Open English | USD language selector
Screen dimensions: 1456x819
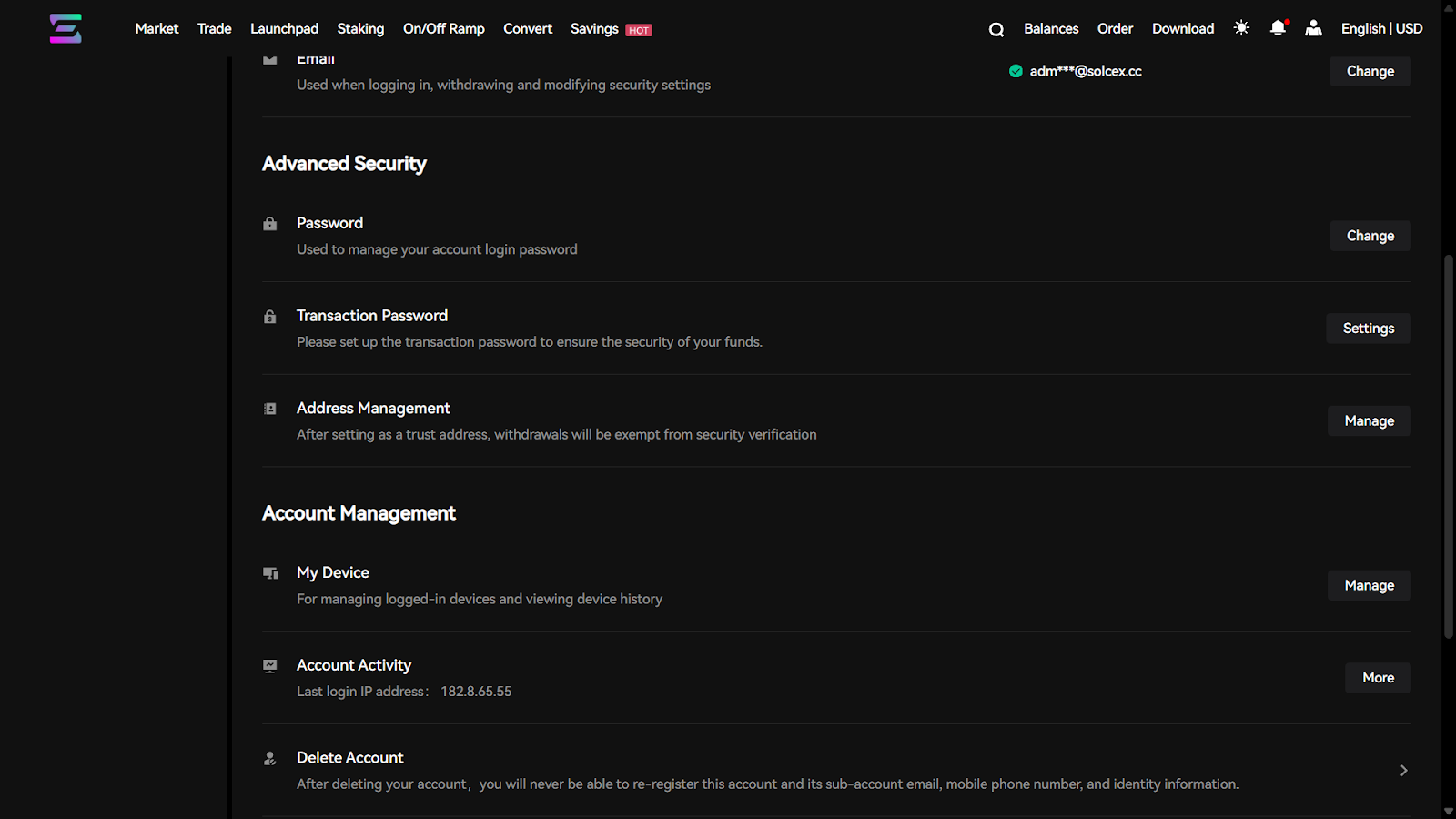point(1381,29)
